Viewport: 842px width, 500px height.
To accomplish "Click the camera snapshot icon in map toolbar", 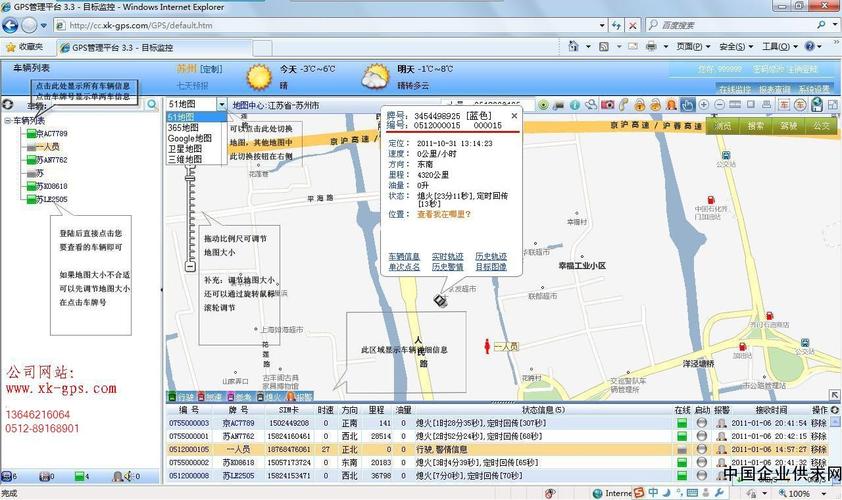I will (x=607, y=105).
